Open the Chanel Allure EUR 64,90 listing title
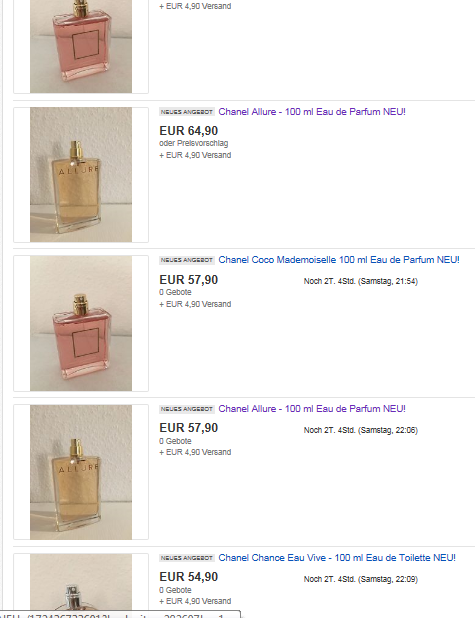The image size is (475, 618). click(312, 112)
